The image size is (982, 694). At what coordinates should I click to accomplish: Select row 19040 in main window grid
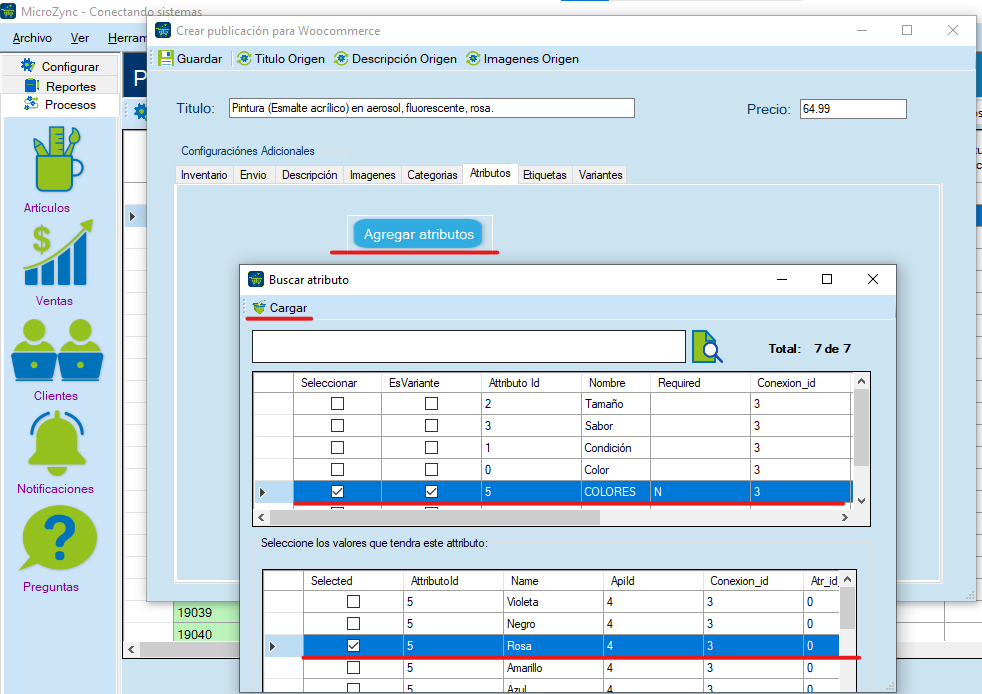[x=207, y=634]
